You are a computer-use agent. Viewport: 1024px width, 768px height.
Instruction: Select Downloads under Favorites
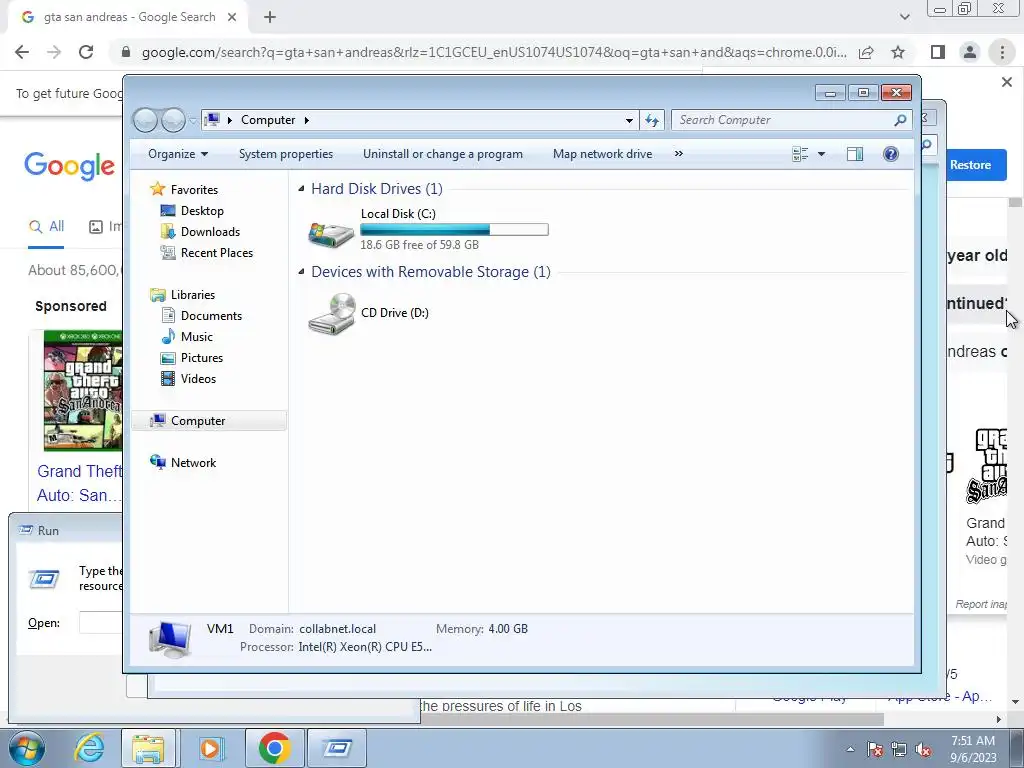[210, 232]
